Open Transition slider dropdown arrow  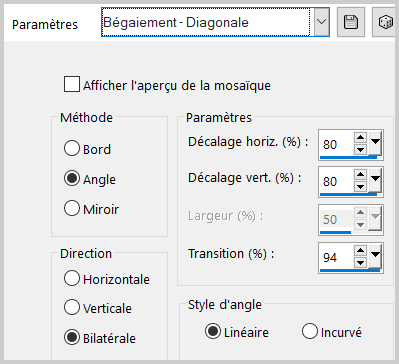pyautogui.click(x=375, y=257)
